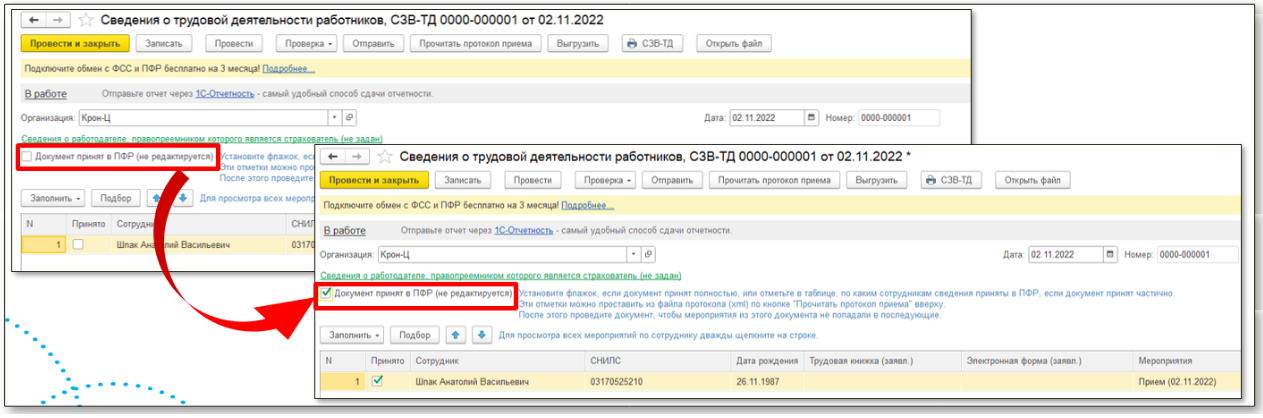Click 'Прочитать протокол приема' in the front window
Screen dimensions: 1263x418
[x=773, y=180]
